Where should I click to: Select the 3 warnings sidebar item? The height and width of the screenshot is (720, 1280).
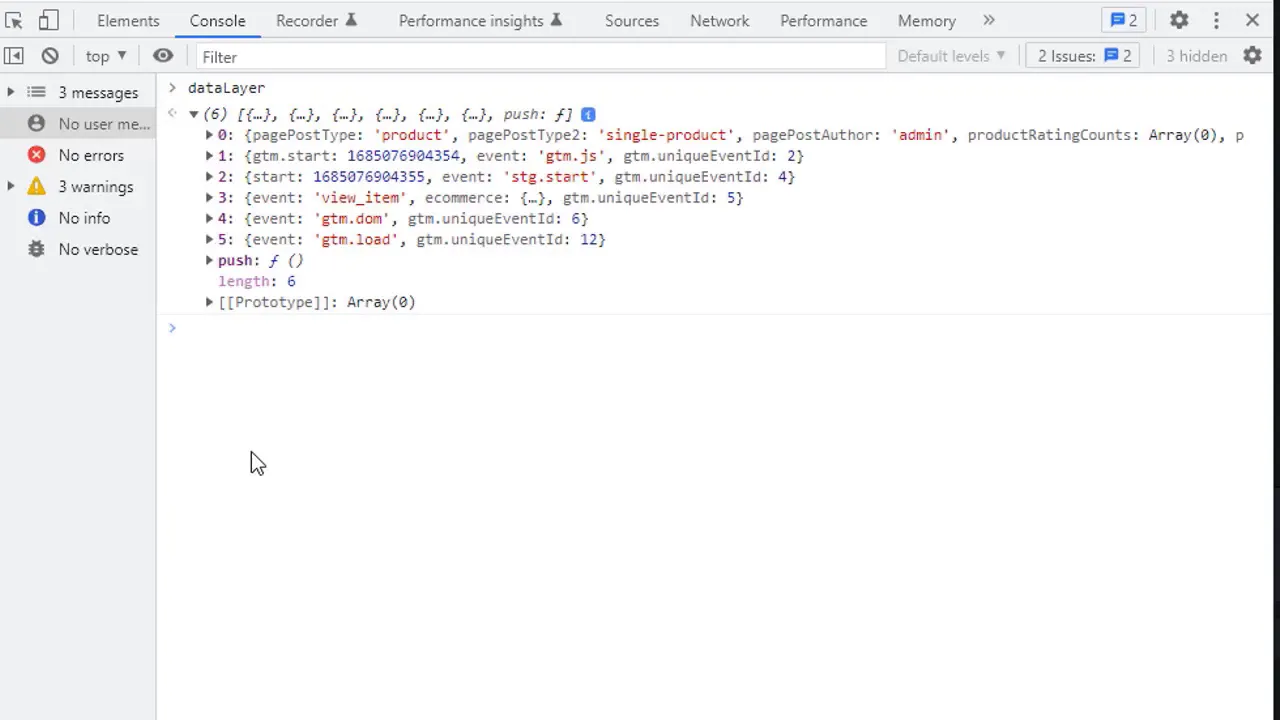click(95, 187)
